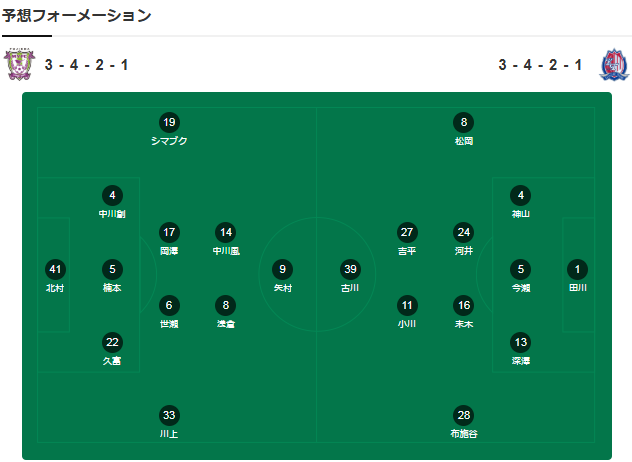
Task: Click the left team's 3-4-2-1 formation text
Action: tap(86, 65)
